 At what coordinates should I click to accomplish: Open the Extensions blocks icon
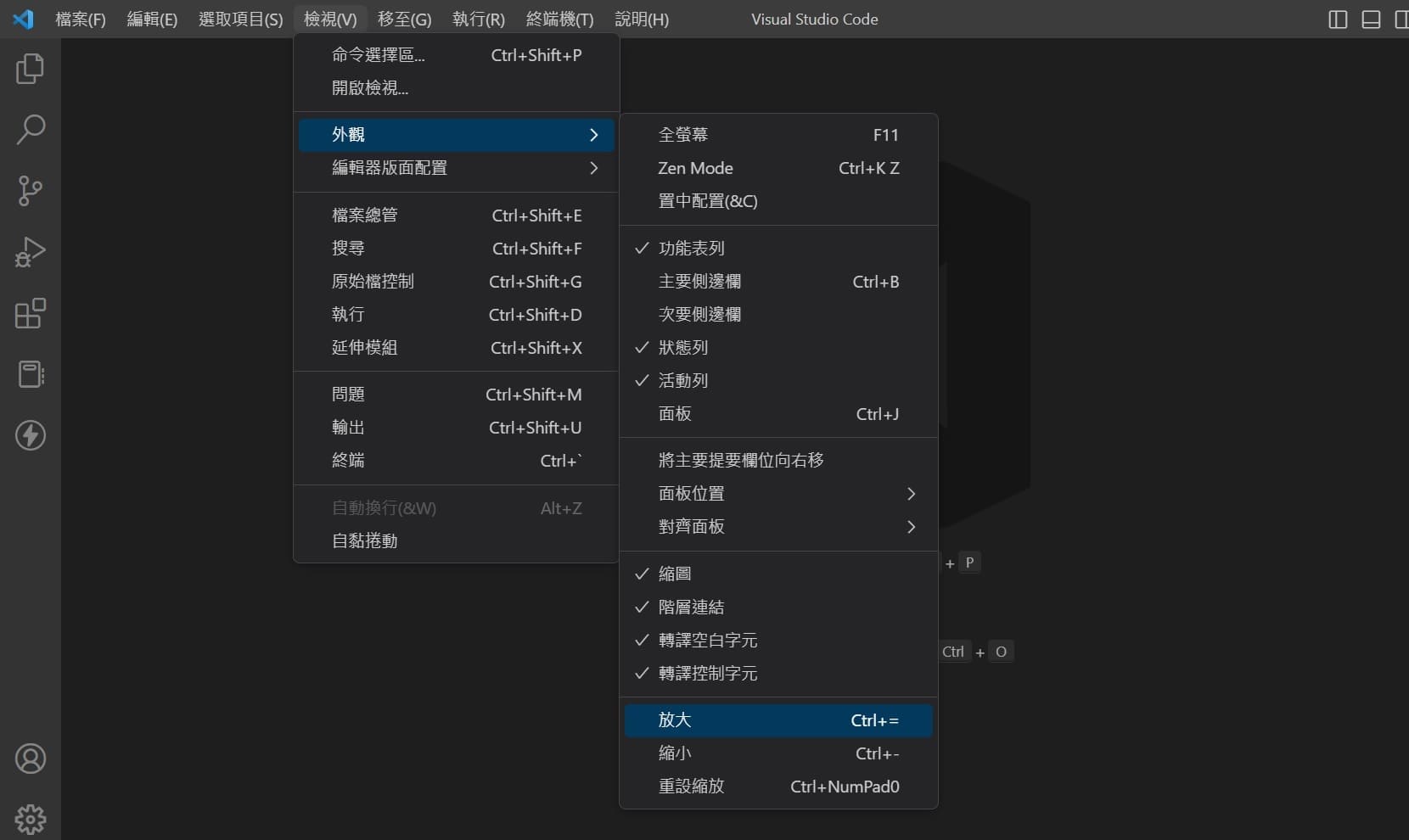31,313
